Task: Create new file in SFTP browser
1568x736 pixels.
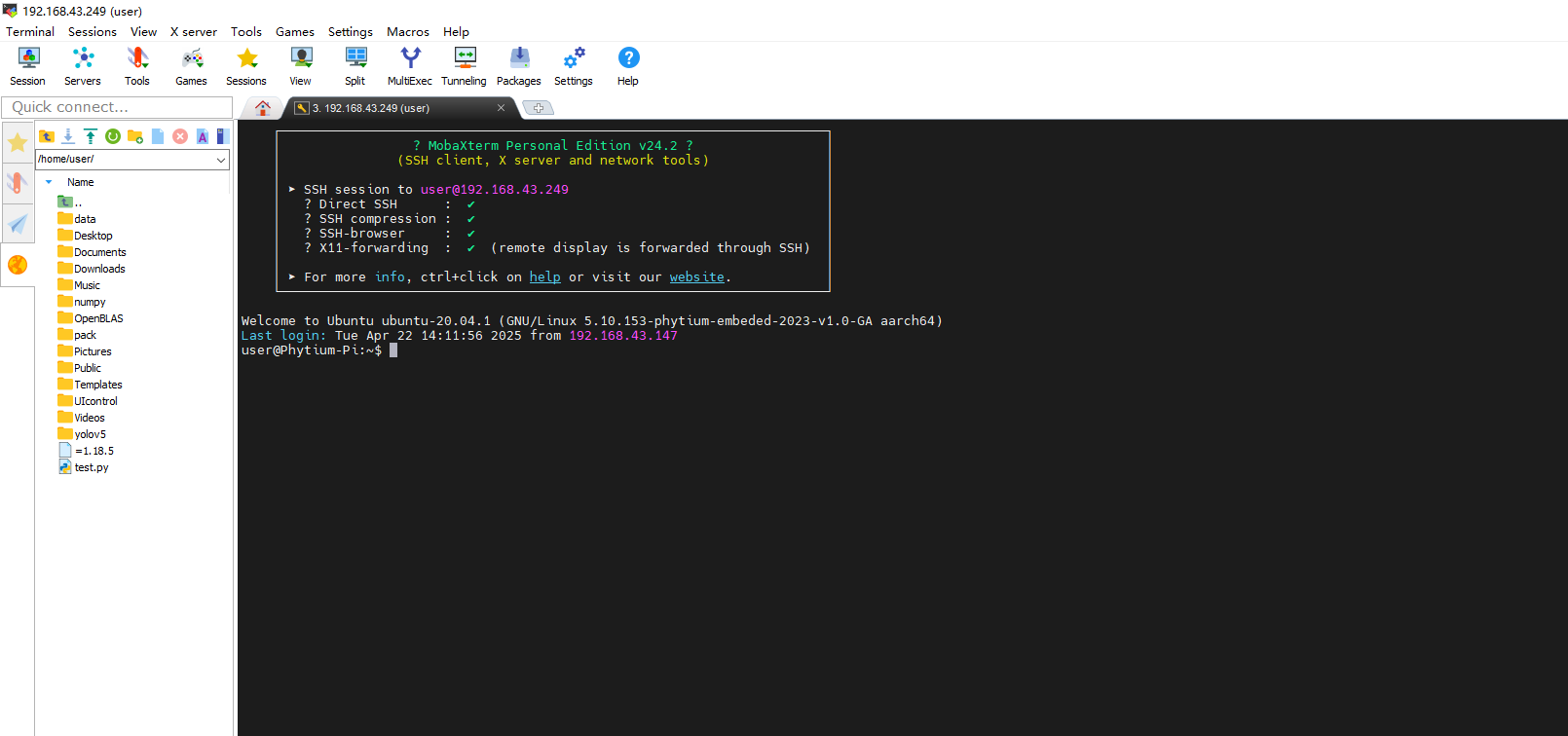Action: click(x=158, y=136)
